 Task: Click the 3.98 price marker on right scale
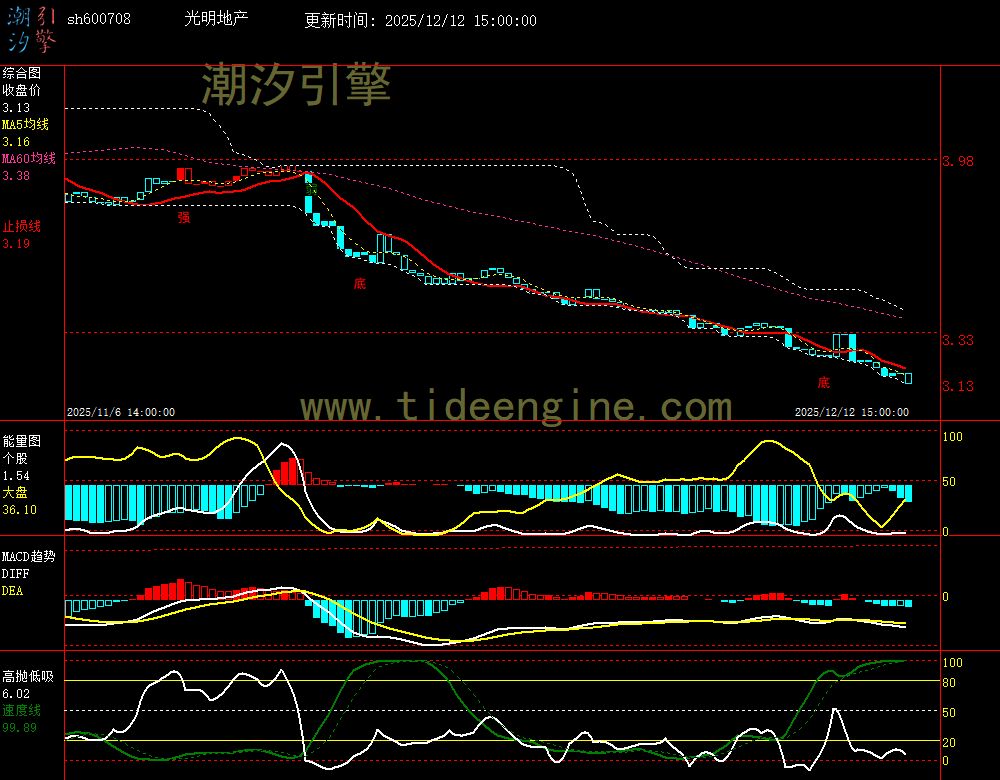[958, 160]
